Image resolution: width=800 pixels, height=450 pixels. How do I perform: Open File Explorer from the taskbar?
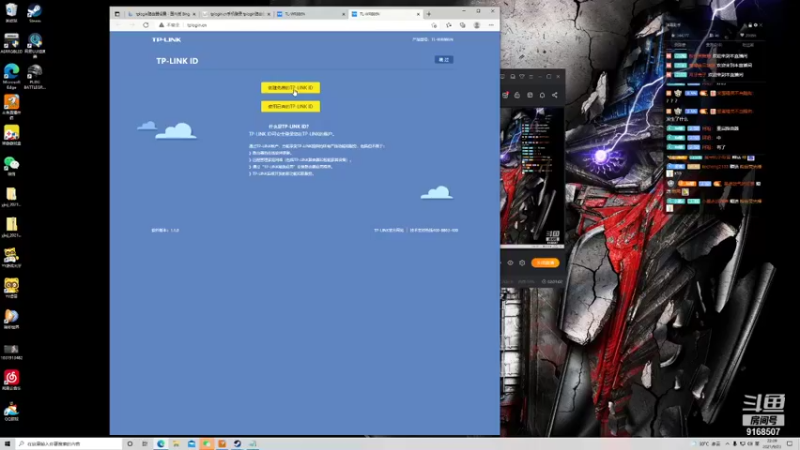coord(176,444)
